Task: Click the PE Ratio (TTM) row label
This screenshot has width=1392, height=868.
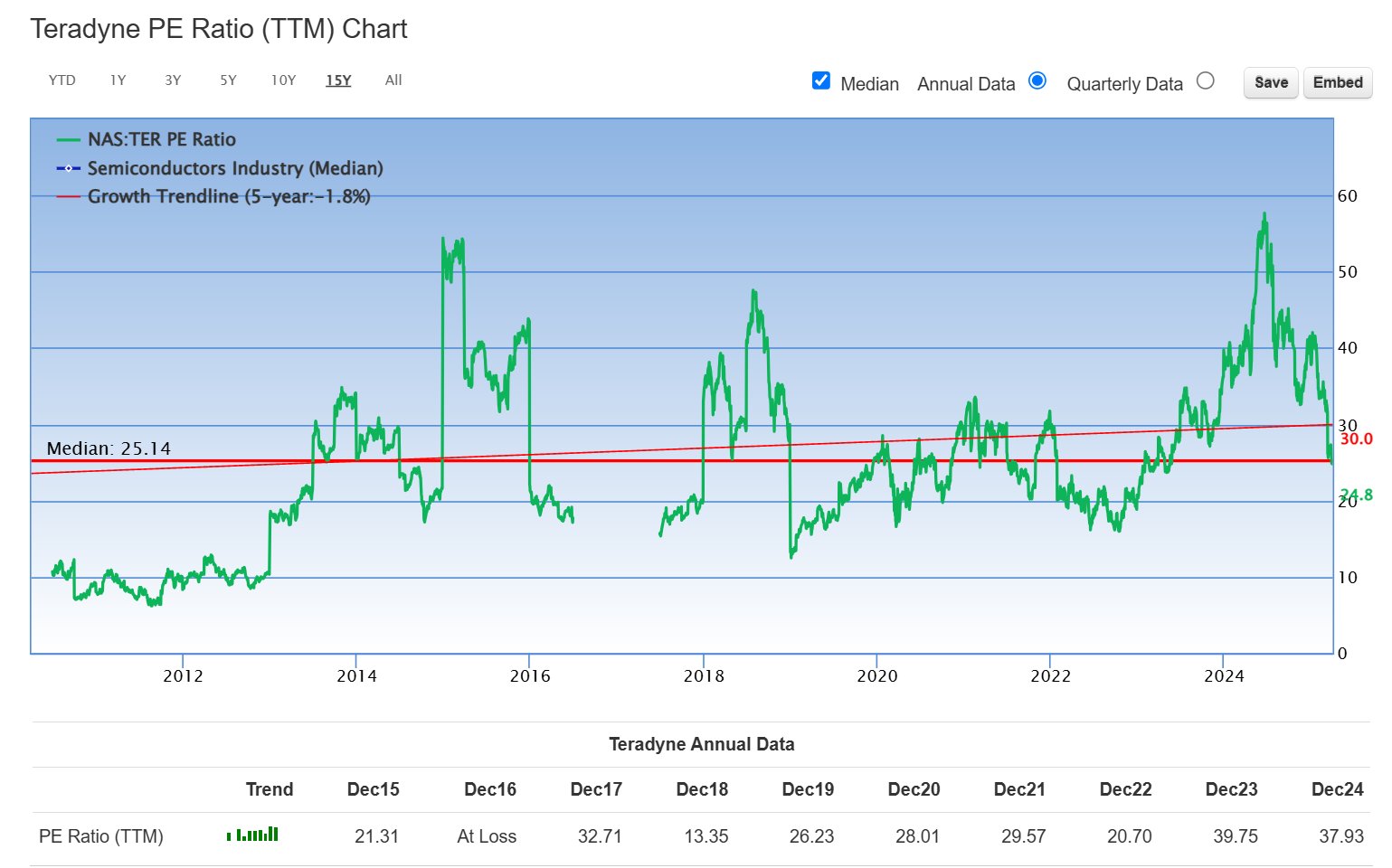Action: point(101,836)
